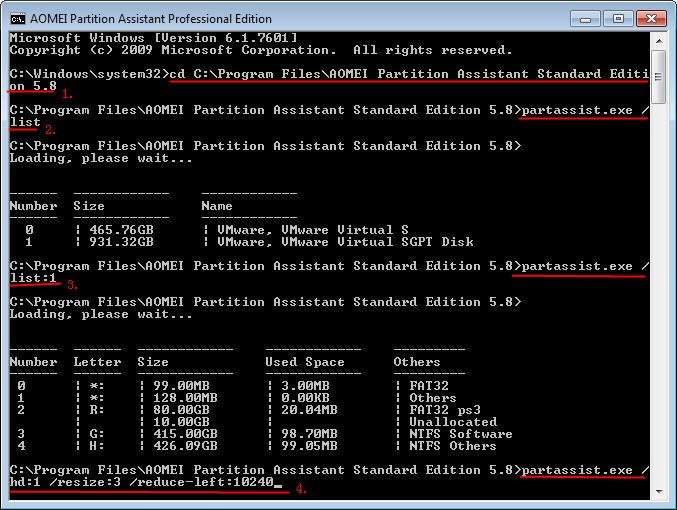The image size is (677, 510).
Task: Click the 3.00MB used space value
Action: 305,386
